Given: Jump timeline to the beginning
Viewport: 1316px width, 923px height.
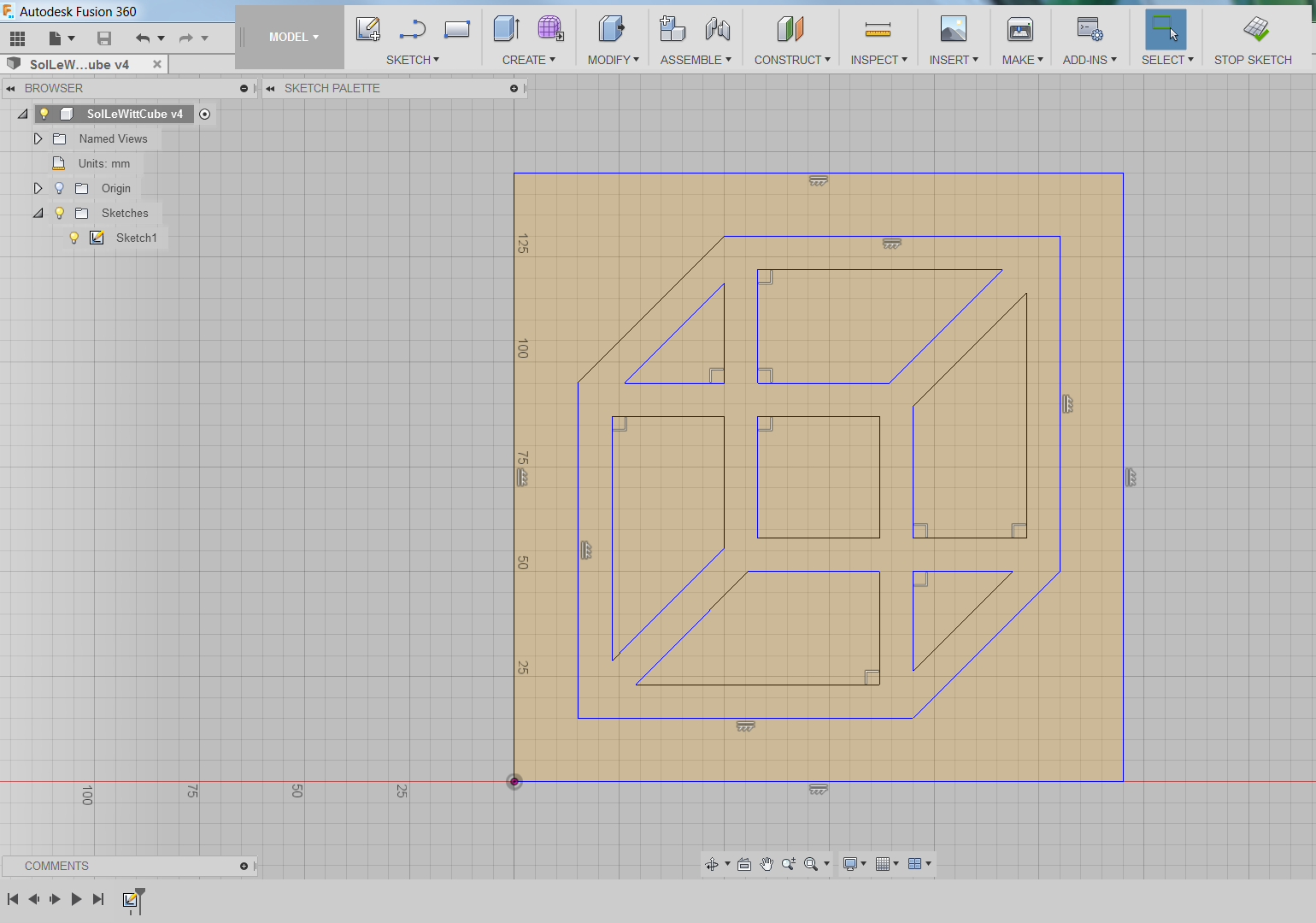Looking at the screenshot, I should coord(13,899).
